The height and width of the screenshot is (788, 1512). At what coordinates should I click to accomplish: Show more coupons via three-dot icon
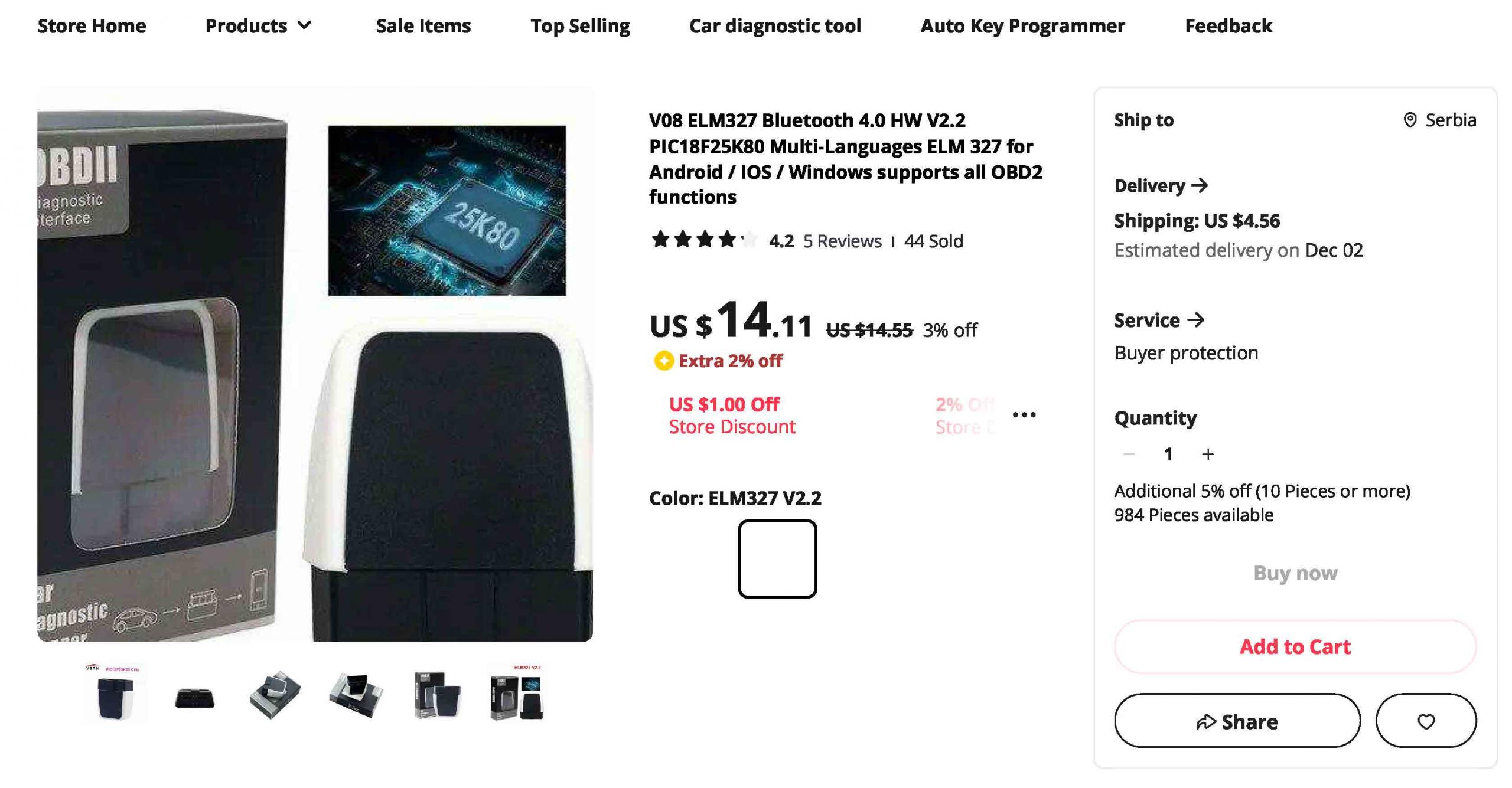pos(1024,415)
